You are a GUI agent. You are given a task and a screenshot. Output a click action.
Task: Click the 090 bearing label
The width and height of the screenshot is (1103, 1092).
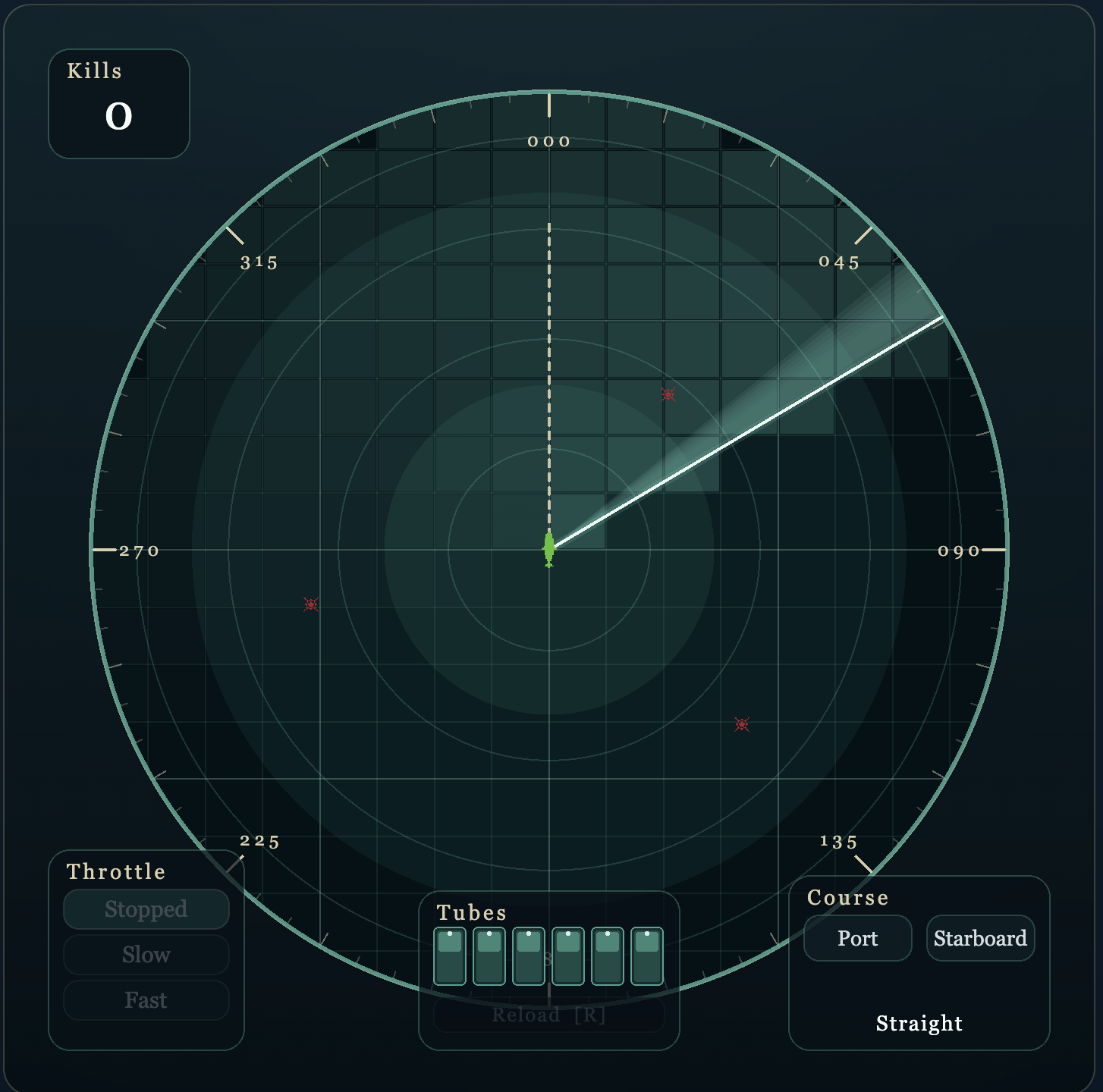(959, 551)
